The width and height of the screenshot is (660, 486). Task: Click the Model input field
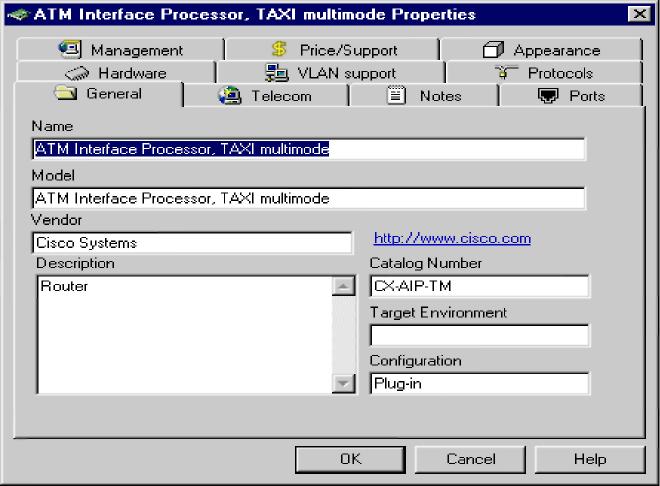point(308,198)
